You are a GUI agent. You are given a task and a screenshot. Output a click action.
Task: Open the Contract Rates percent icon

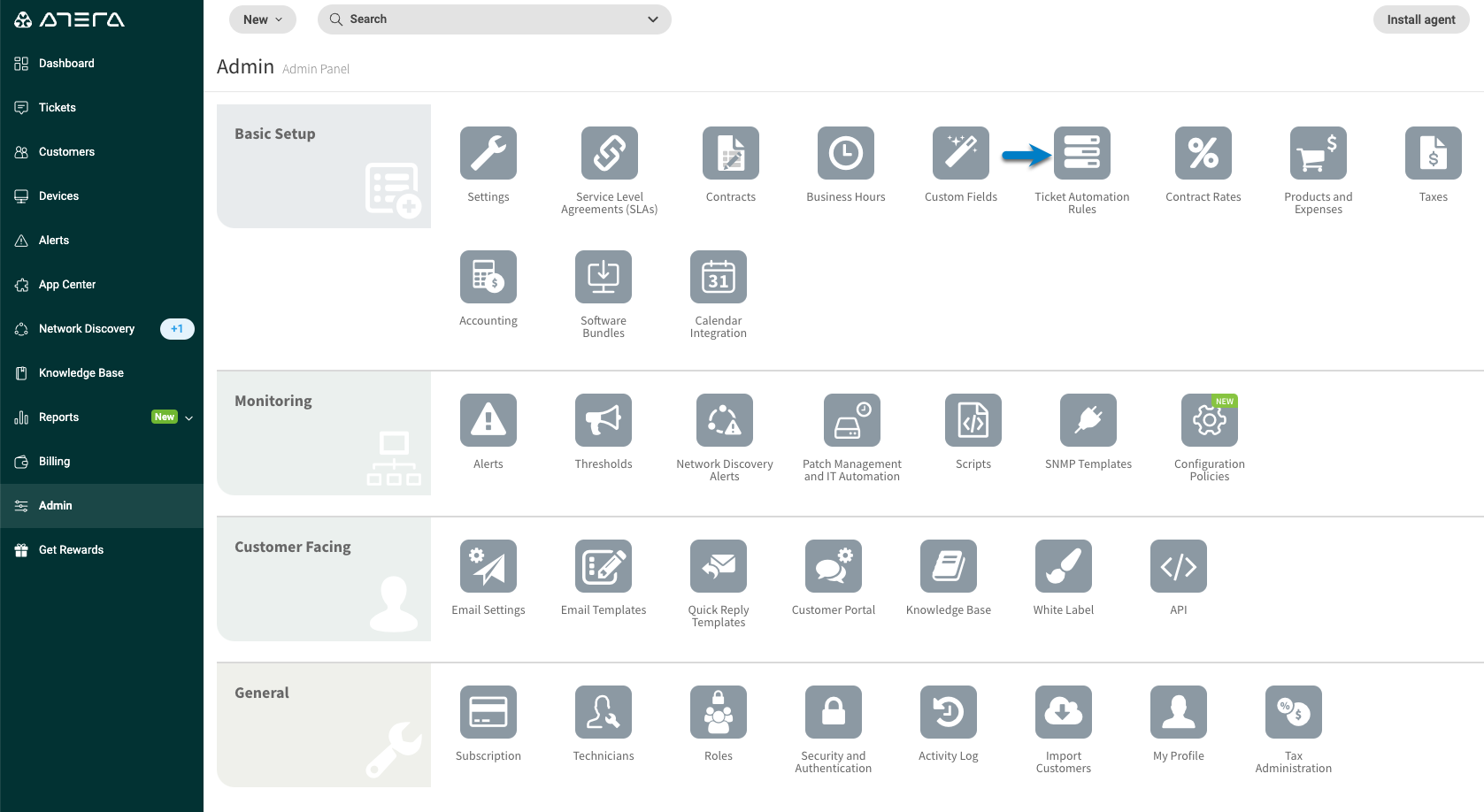click(x=1203, y=153)
